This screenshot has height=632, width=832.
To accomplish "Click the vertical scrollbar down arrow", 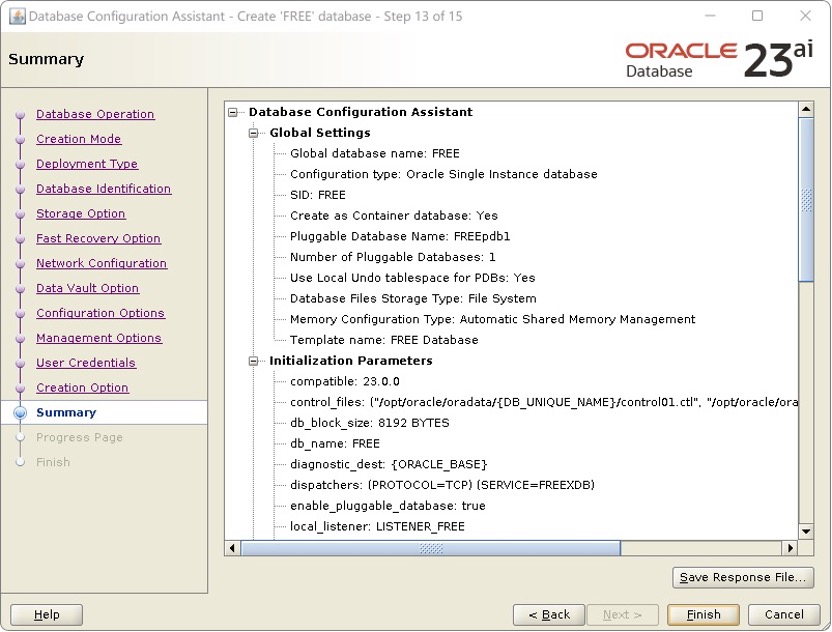I will 806,531.
